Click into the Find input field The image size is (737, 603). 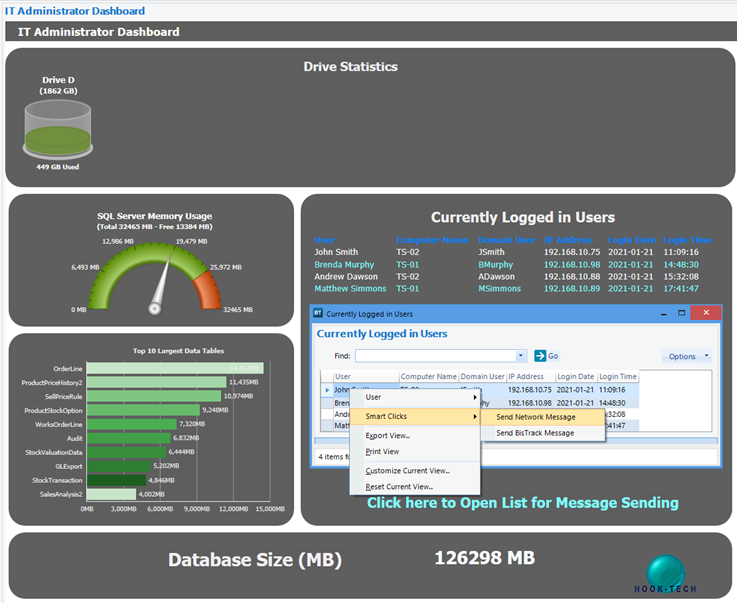(435, 356)
